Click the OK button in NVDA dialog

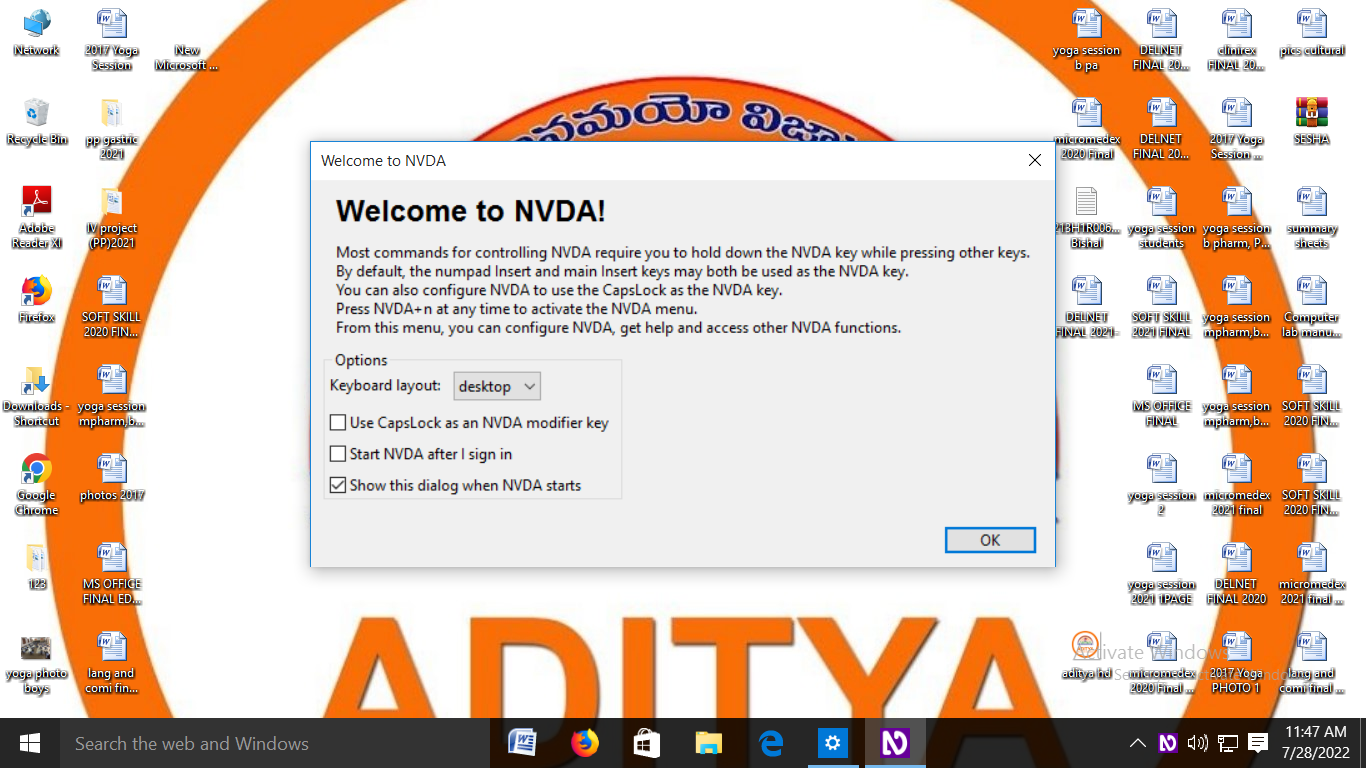pos(990,540)
